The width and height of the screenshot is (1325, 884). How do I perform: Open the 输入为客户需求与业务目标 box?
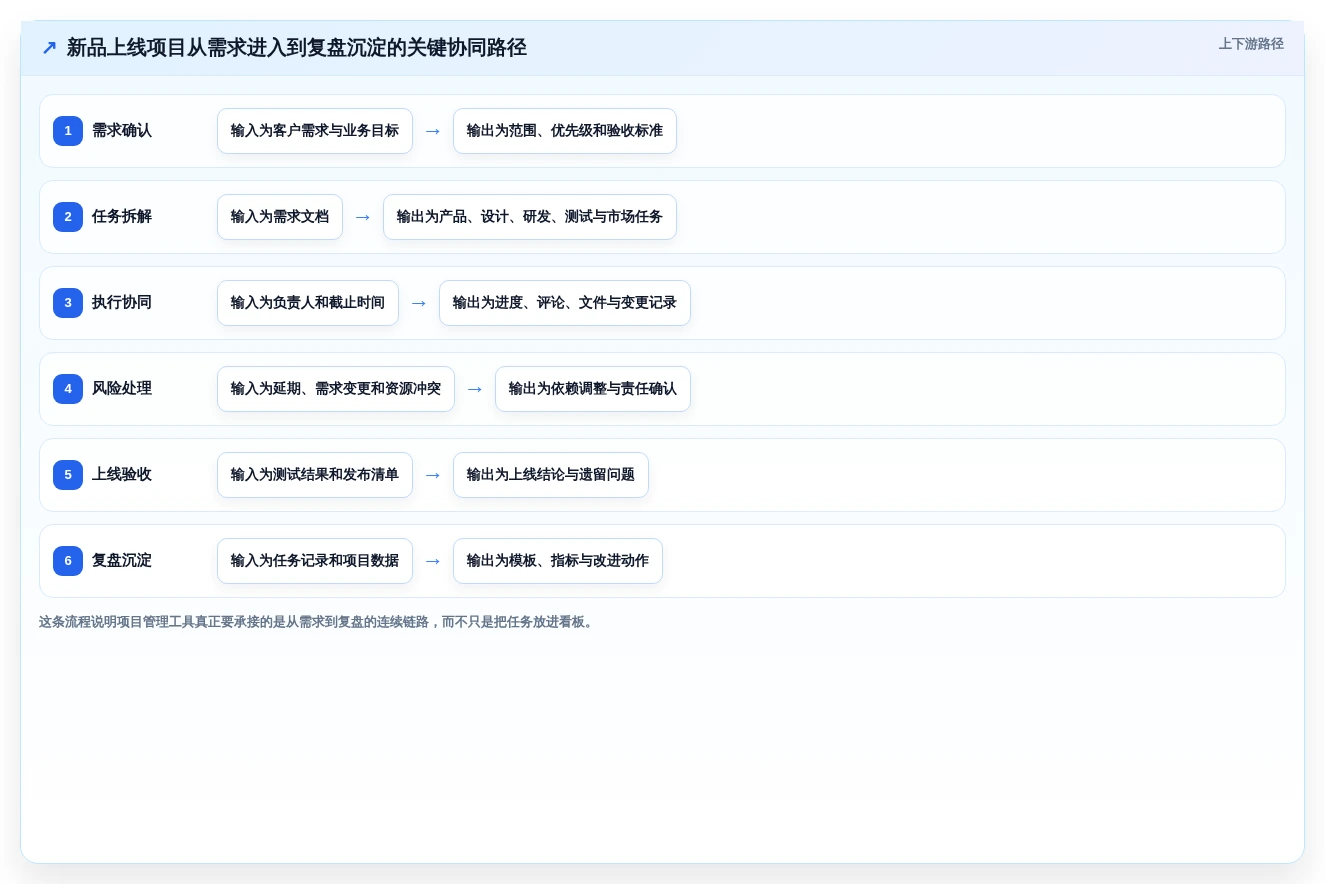click(315, 131)
